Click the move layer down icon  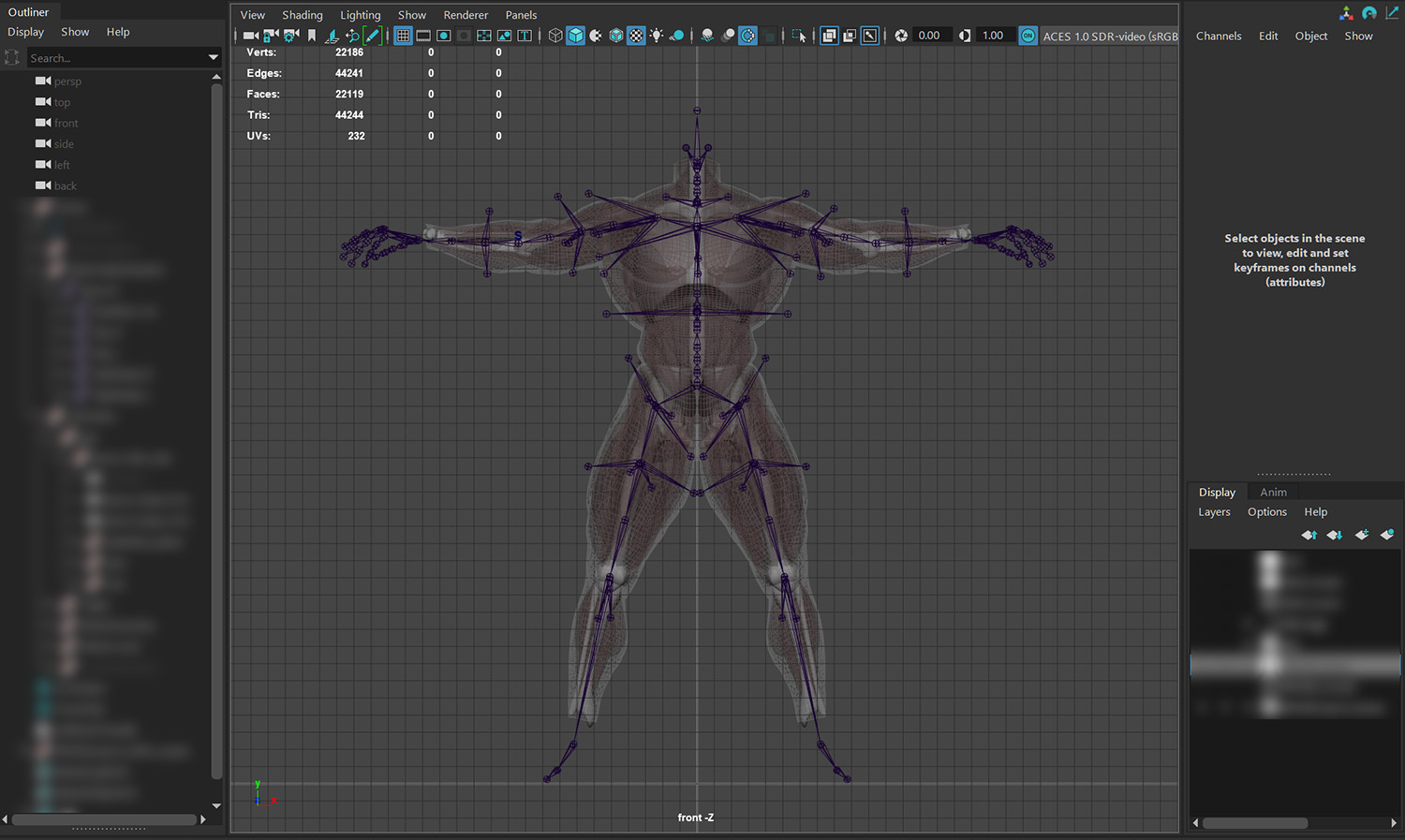[1335, 535]
